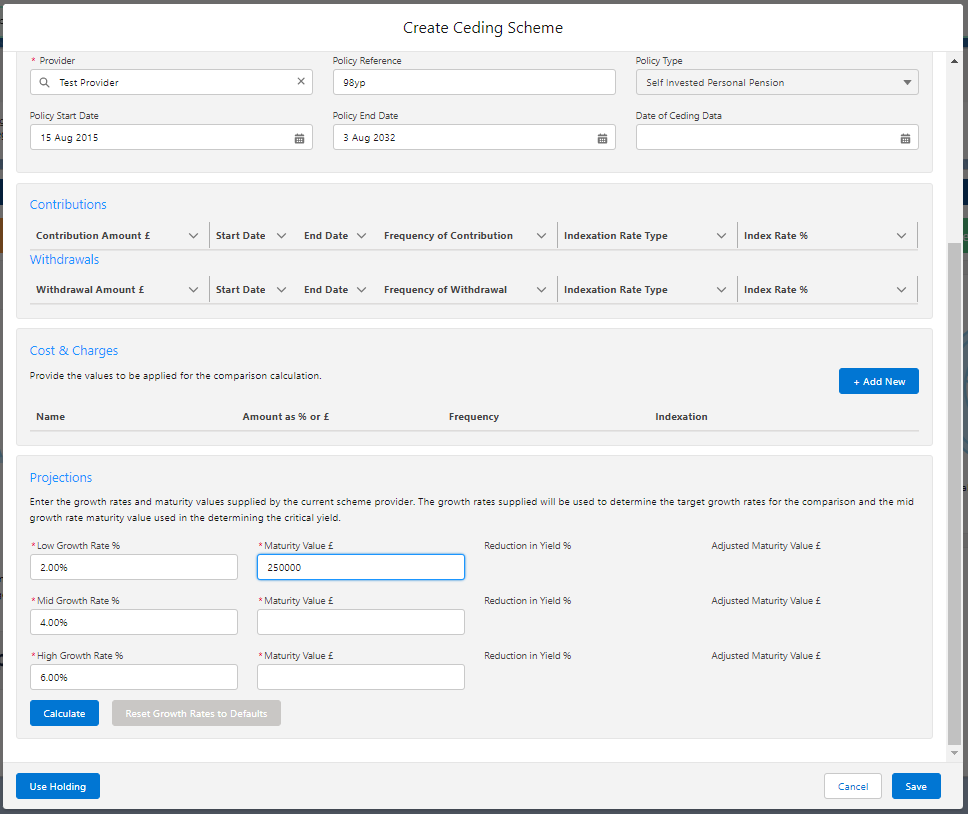Click the dialog's vertical scrollbar down arrow
The height and width of the screenshot is (814, 968).
pos(954,752)
